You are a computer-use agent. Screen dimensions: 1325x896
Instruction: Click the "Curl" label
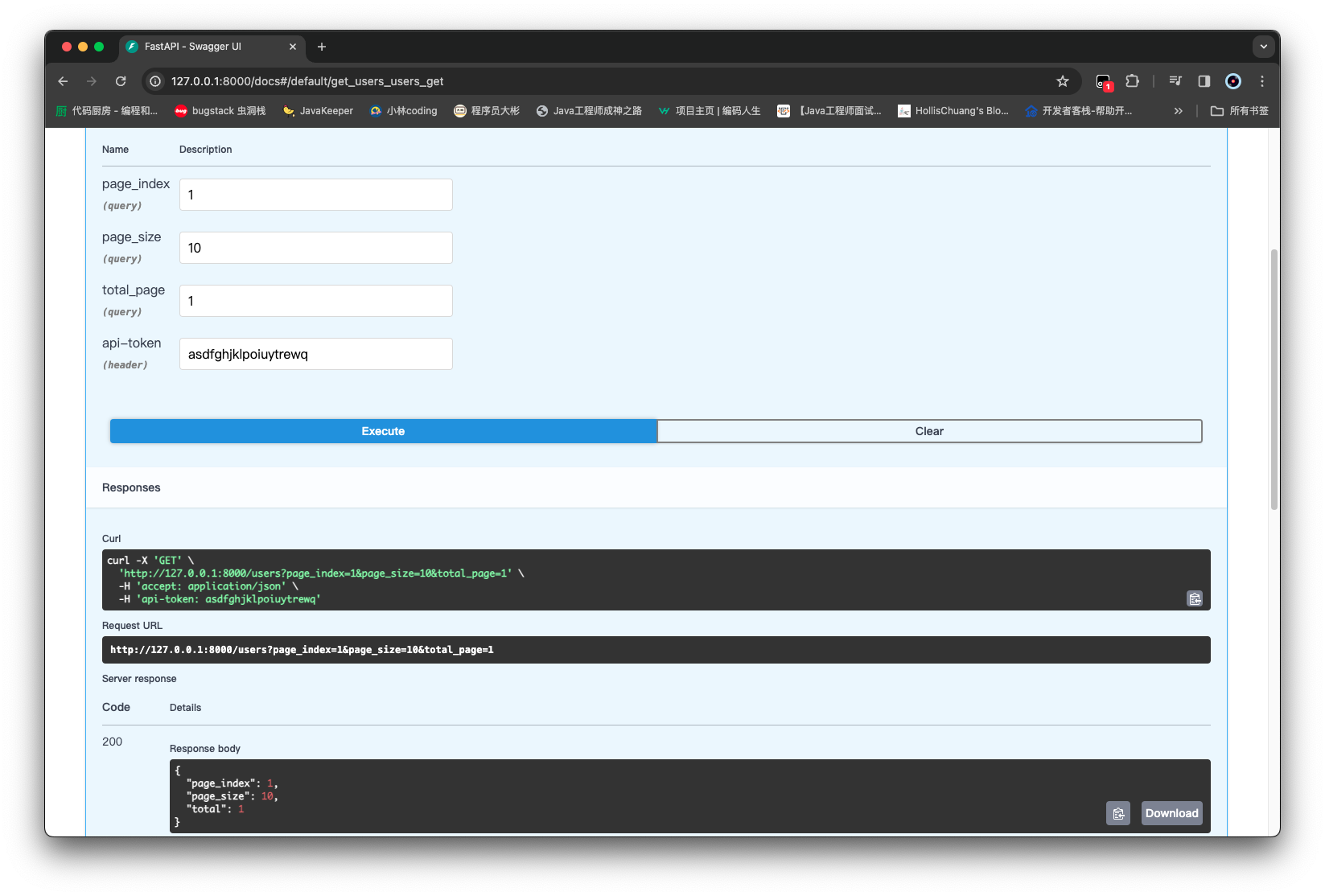(x=112, y=539)
